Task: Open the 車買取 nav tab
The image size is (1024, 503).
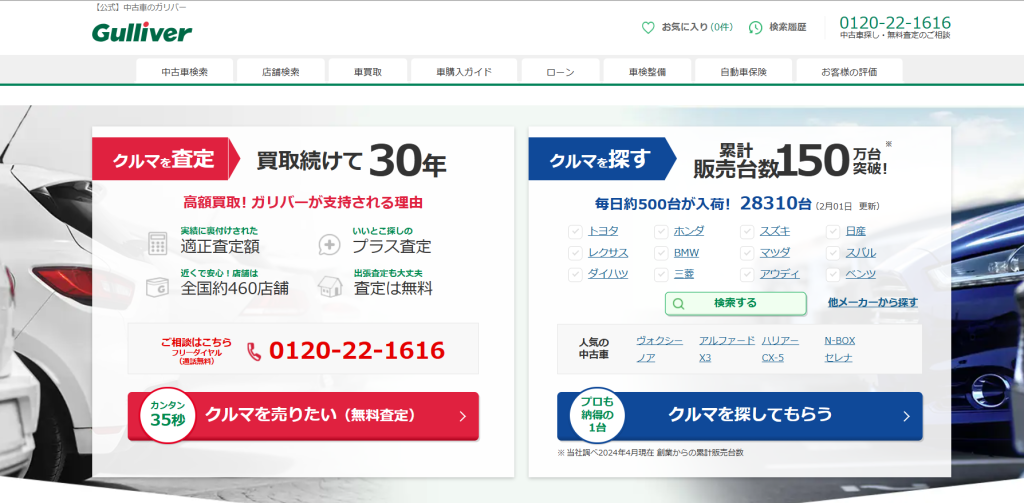Action: pyautogui.click(x=368, y=71)
